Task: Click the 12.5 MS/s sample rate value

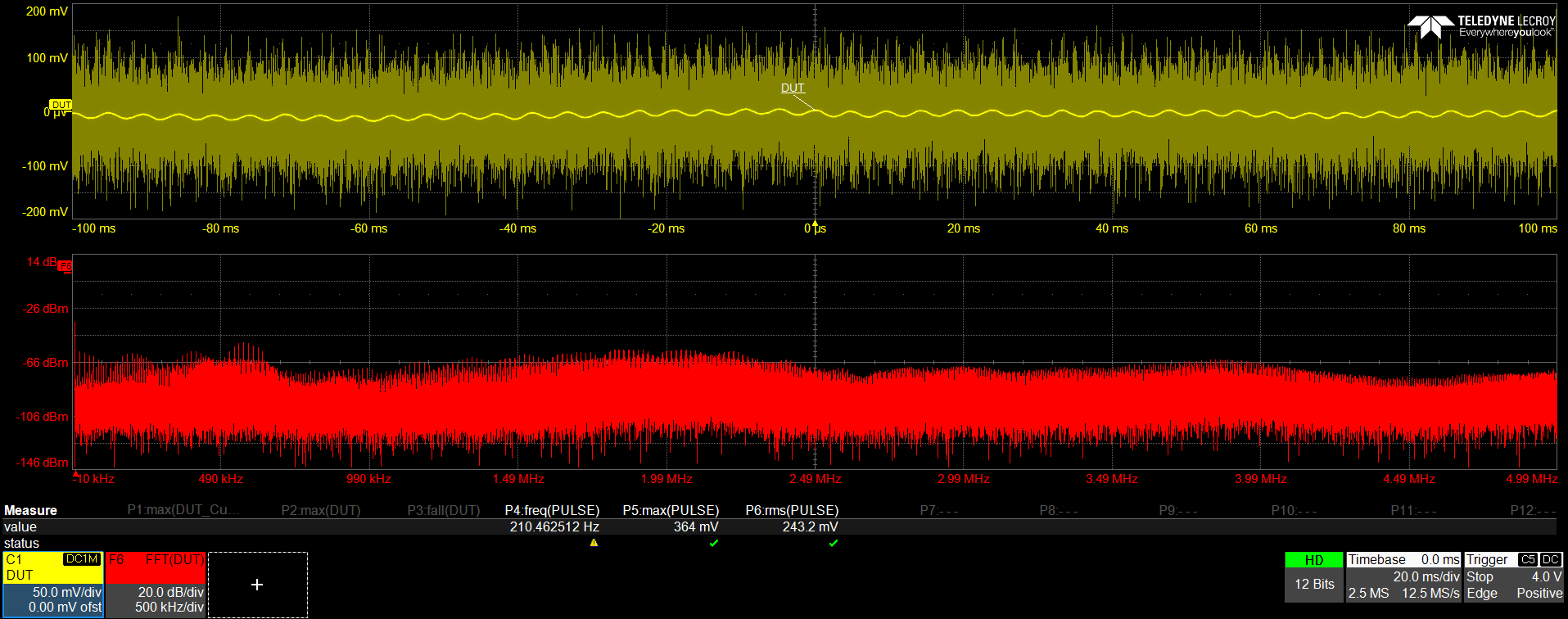Action: (1430, 593)
